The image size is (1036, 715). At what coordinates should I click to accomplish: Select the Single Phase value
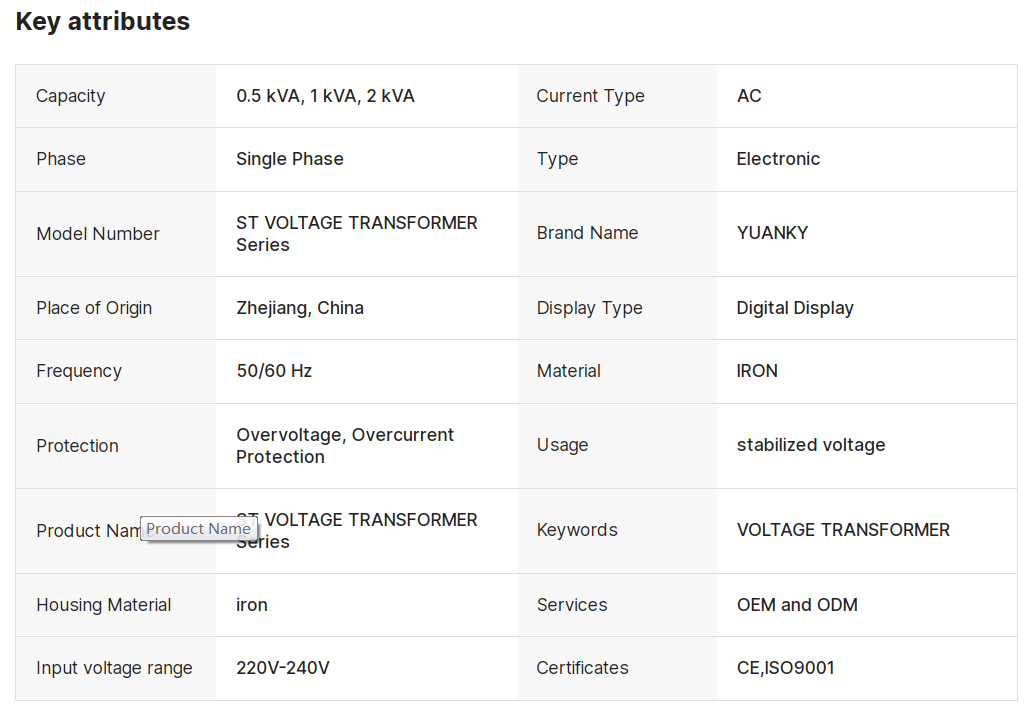289,159
